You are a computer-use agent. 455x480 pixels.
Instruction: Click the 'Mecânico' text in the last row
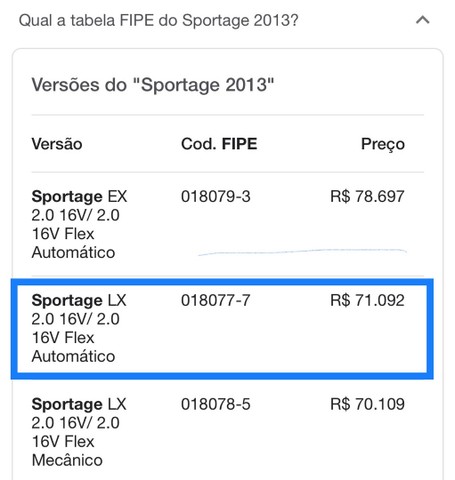(x=67, y=460)
